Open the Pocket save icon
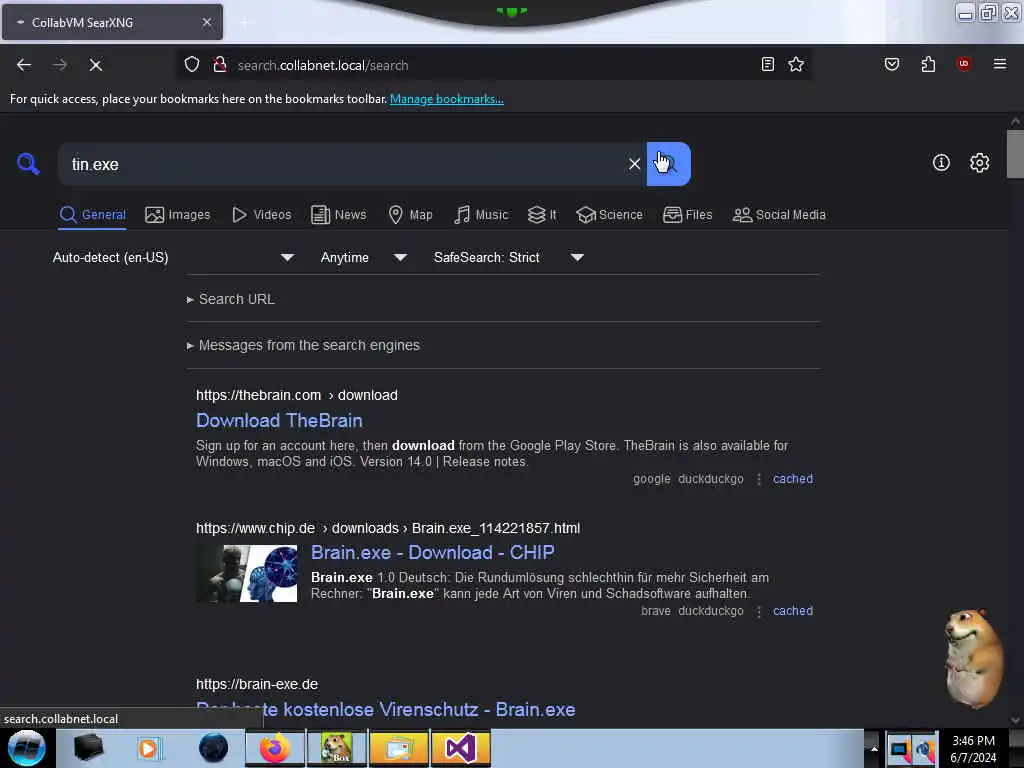The width and height of the screenshot is (1024, 768). pos(891,64)
